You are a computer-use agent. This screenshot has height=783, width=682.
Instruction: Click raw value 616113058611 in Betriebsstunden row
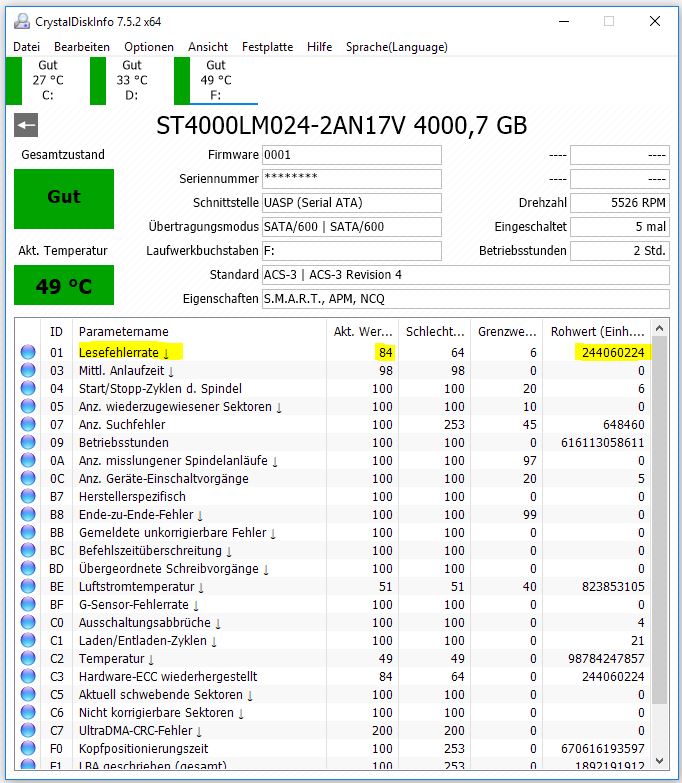[603, 442]
